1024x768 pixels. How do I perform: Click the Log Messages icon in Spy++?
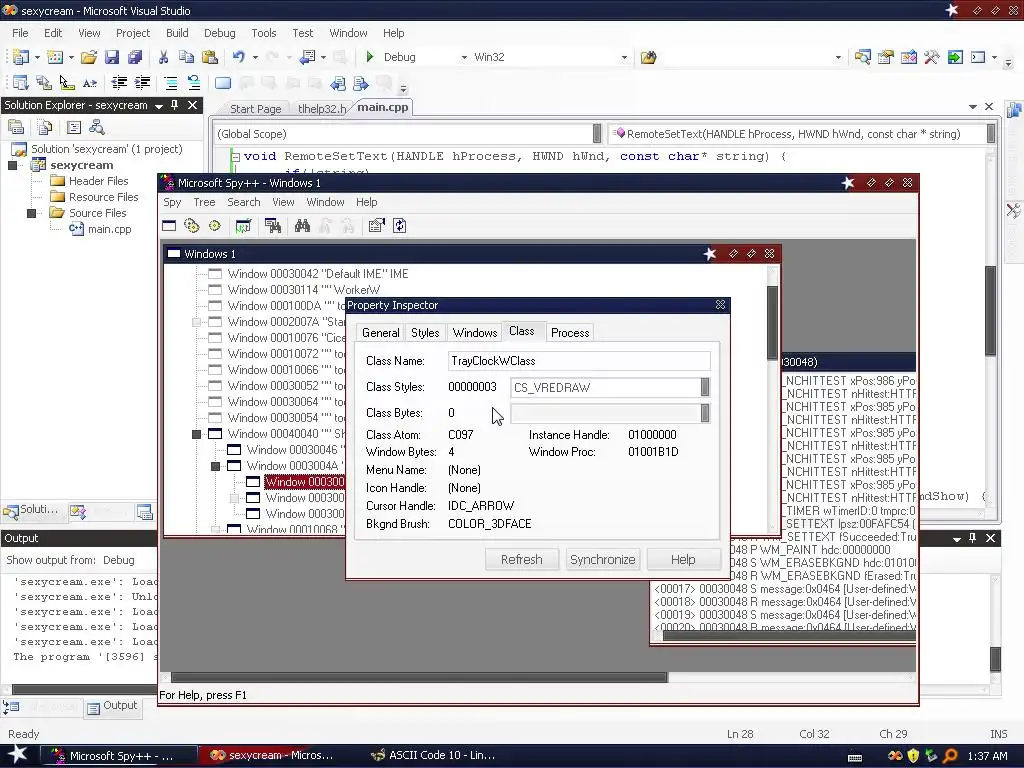pos(243,226)
